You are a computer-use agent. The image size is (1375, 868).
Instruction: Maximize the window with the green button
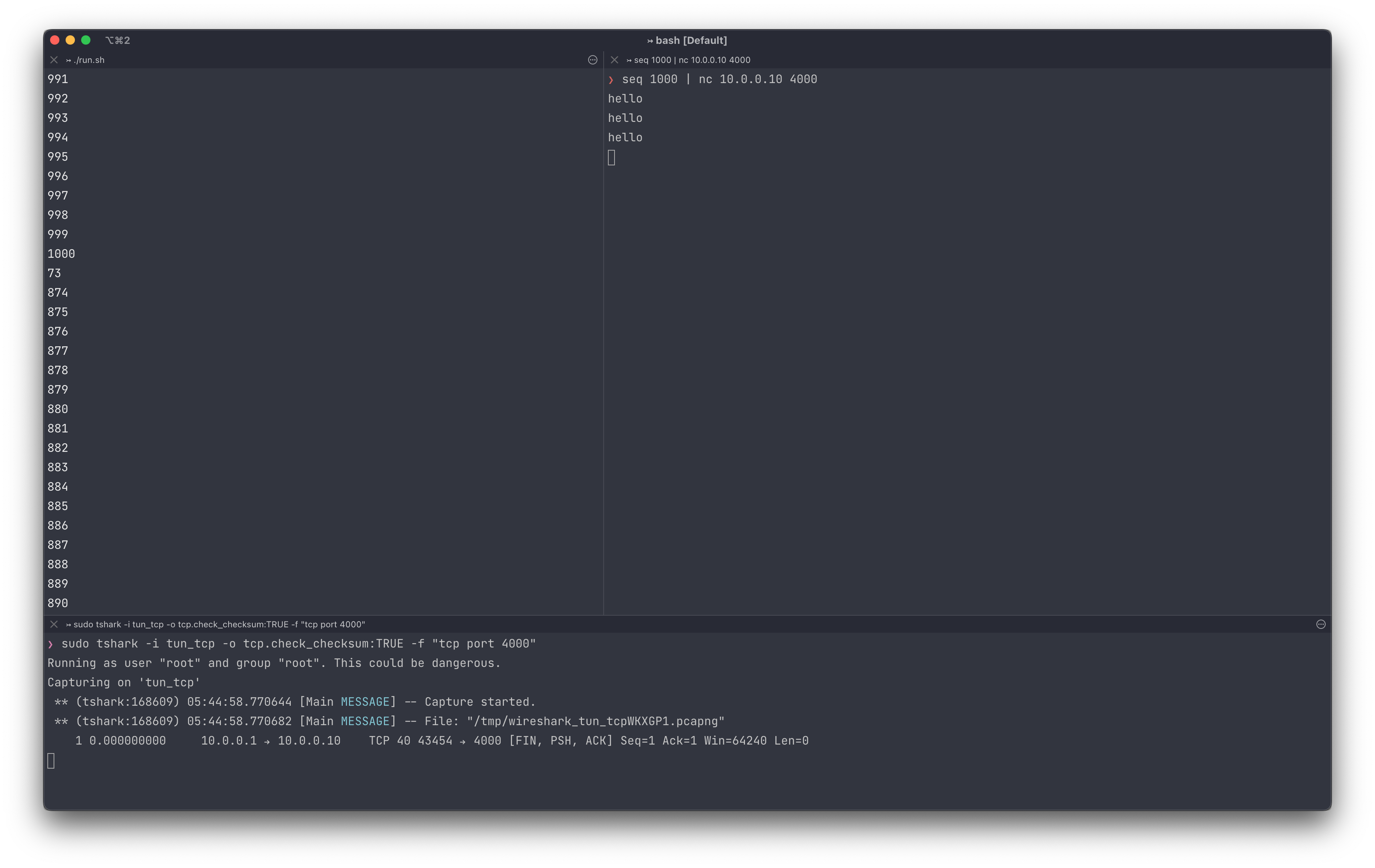86,40
